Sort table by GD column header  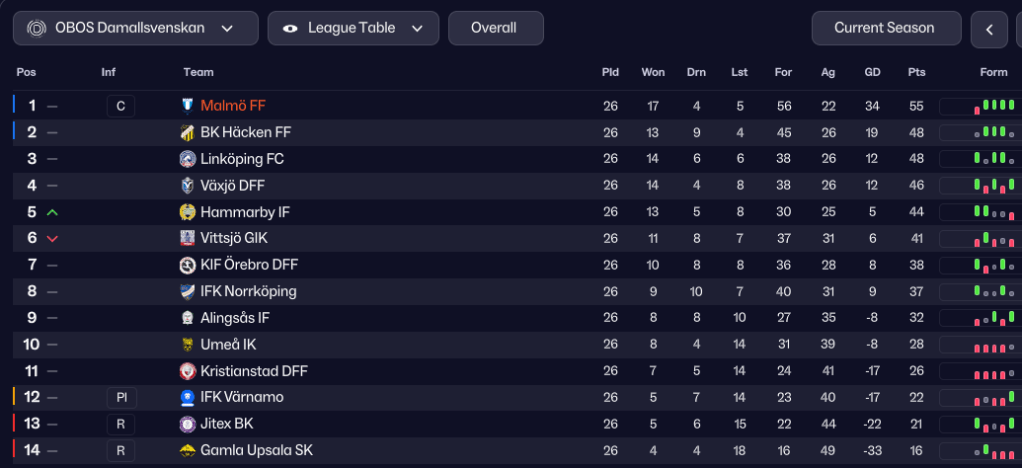pyautogui.click(x=872, y=72)
